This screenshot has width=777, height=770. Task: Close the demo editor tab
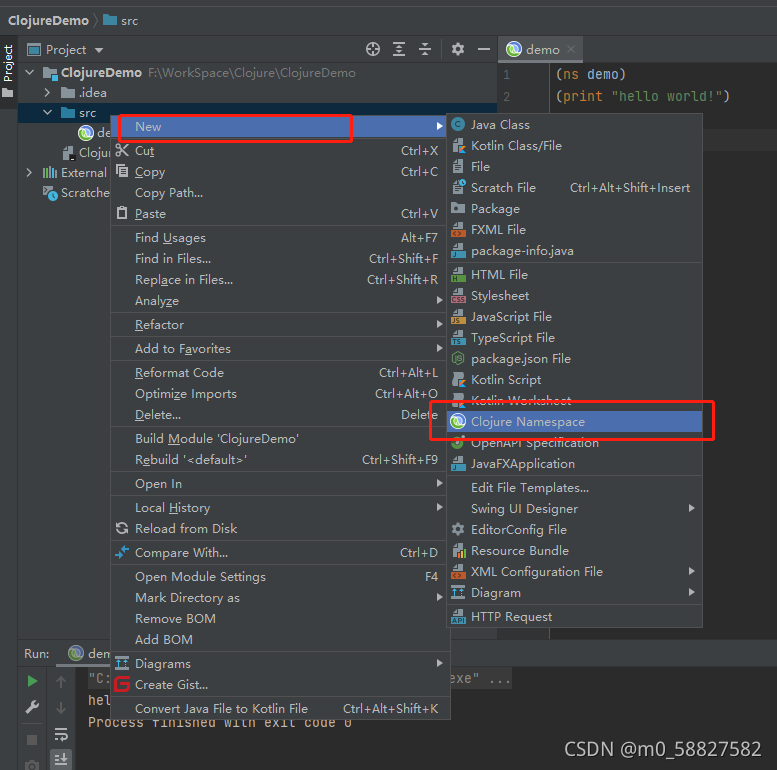coord(571,49)
